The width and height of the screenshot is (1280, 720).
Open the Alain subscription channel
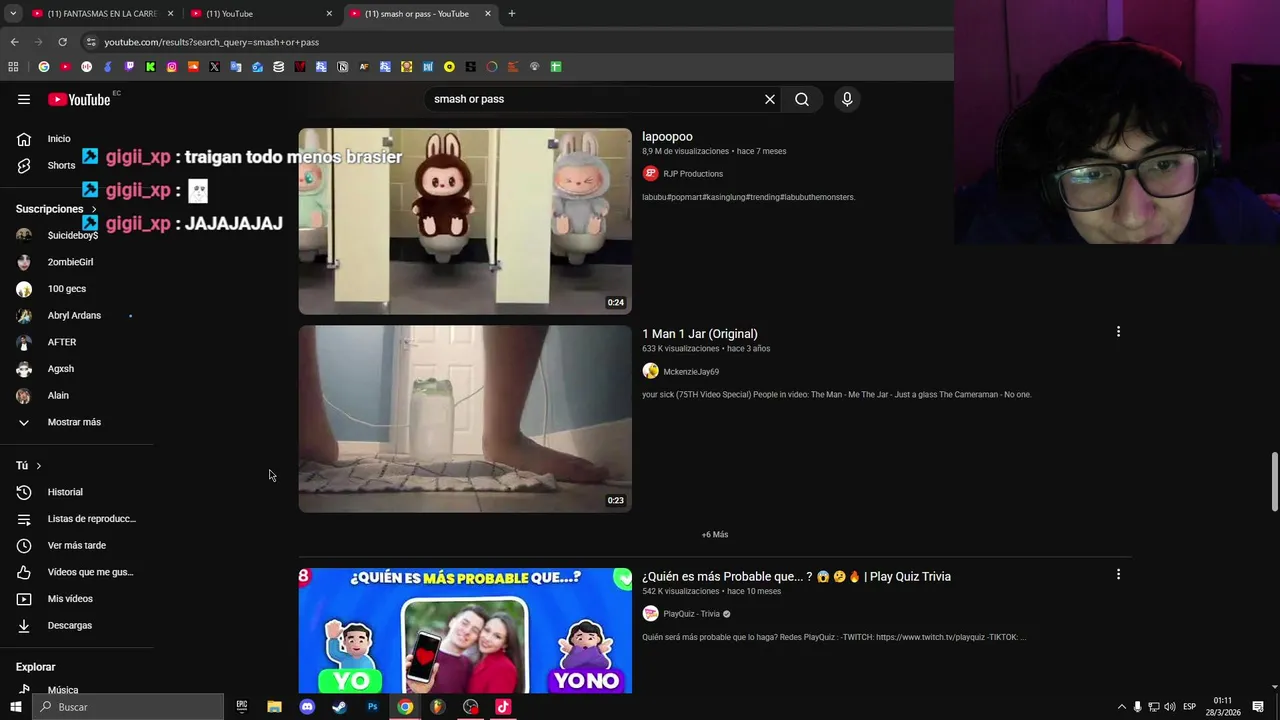(58, 395)
